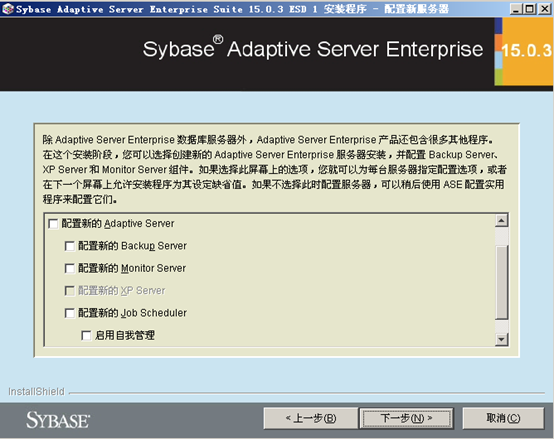Click the list scrollbar up arrow
This screenshot has height=439, width=554.
click(x=502, y=221)
